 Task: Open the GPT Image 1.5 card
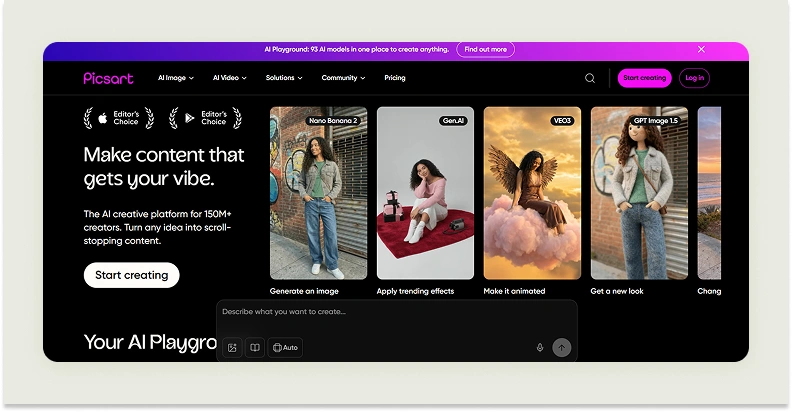639,193
